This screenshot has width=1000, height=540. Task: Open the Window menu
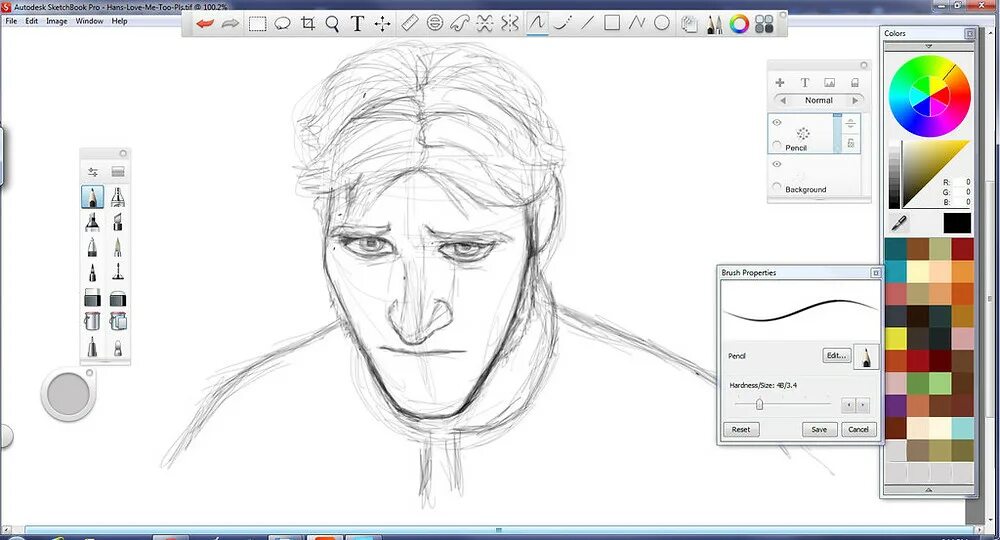89,21
